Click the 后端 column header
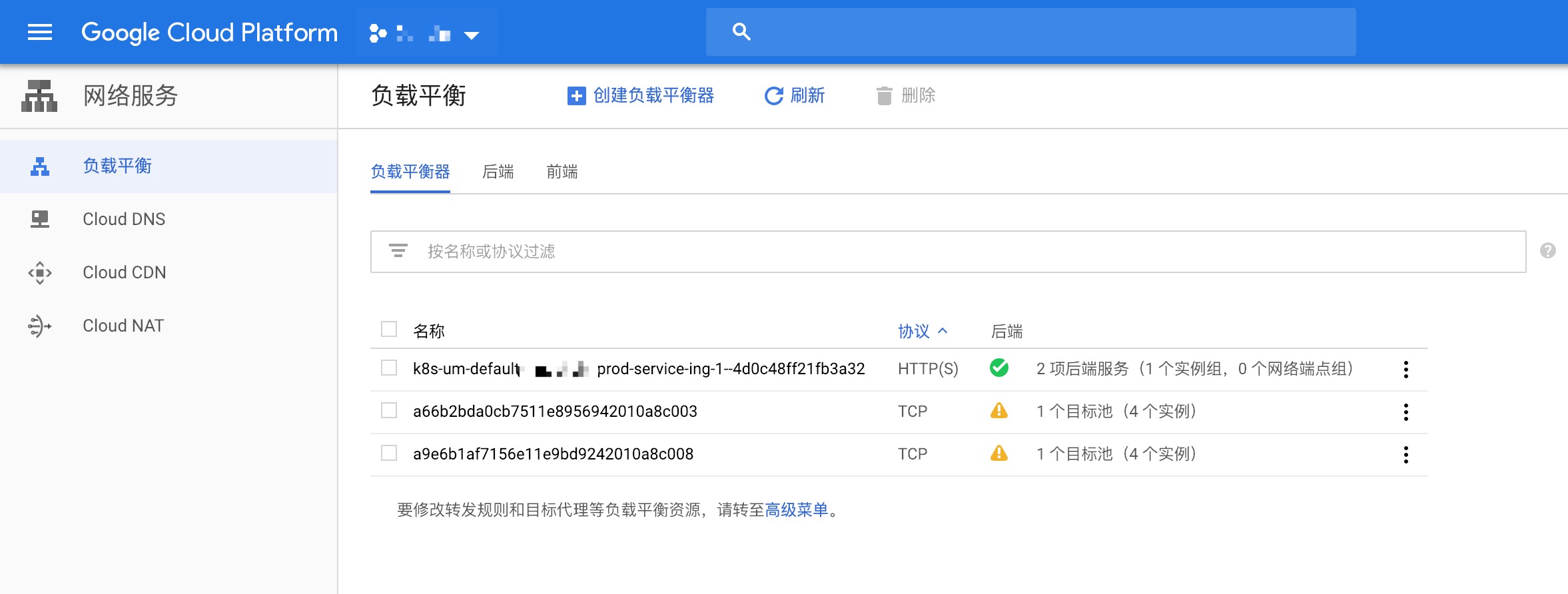1568x594 pixels. click(1007, 331)
